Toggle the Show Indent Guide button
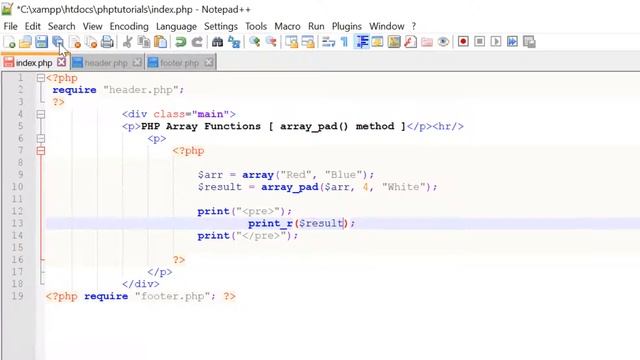The width and height of the screenshot is (640, 360). click(361, 42)
